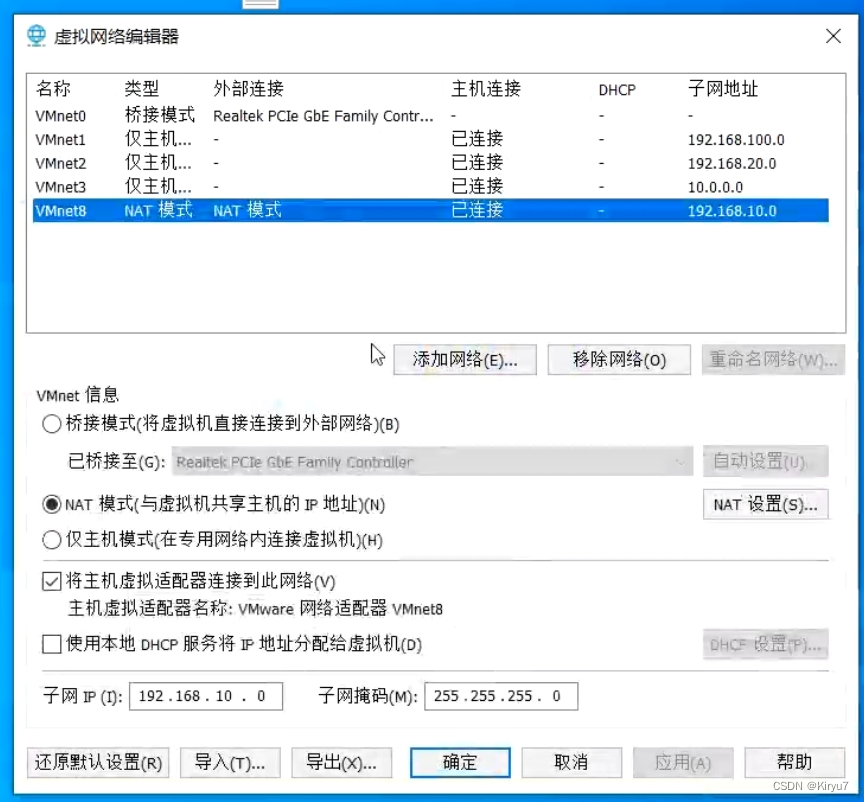Click the Virtual Network Editor globe icon
The height and width of the screenshot is (802, 864).
coord(36,36)
